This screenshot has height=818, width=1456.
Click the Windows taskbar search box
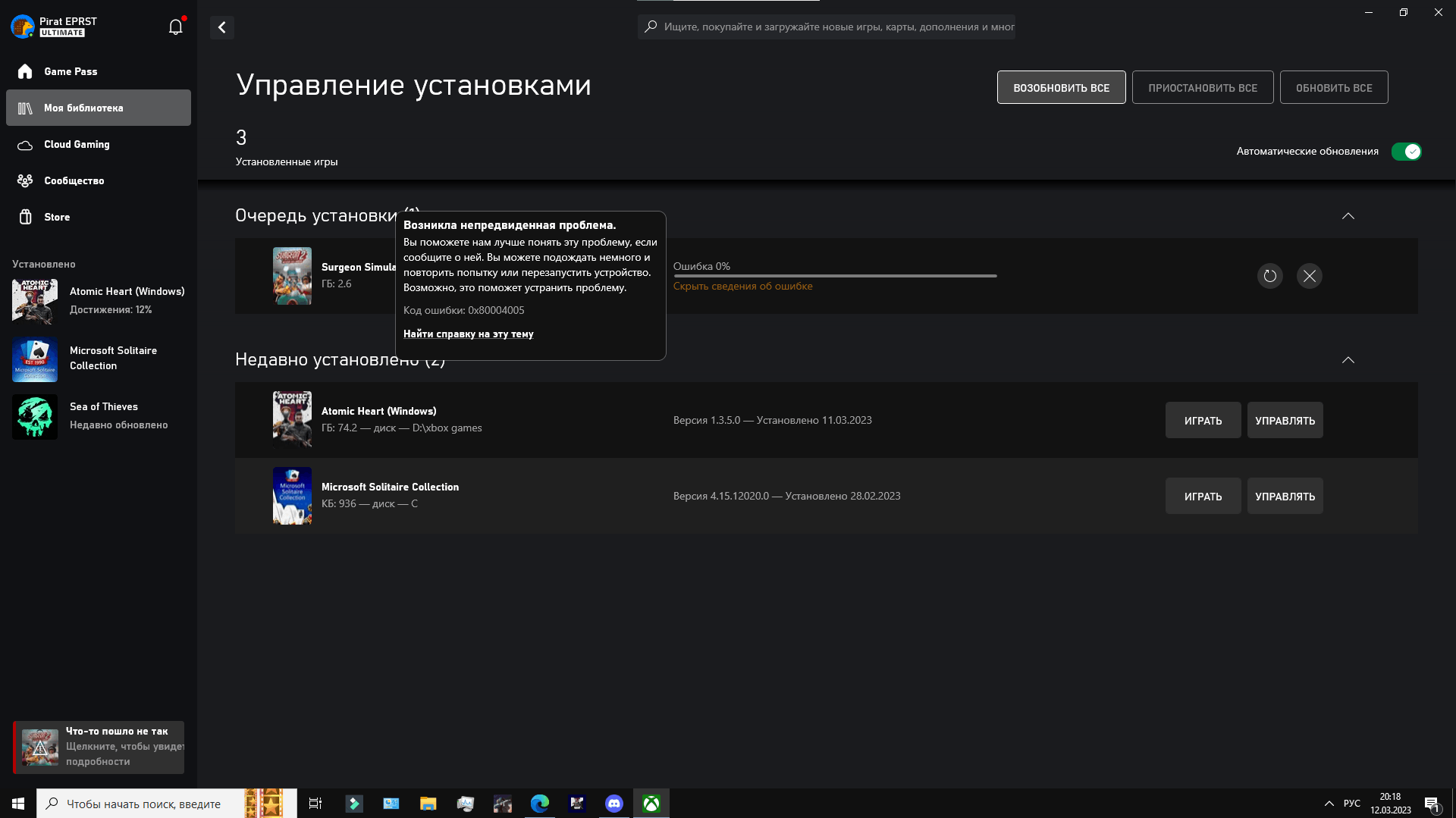coord(167,804)
